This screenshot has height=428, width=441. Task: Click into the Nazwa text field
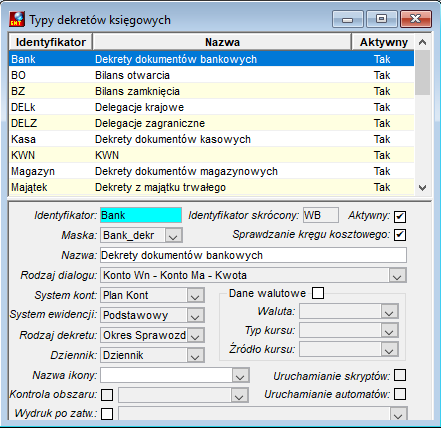(x=253, y=255)
